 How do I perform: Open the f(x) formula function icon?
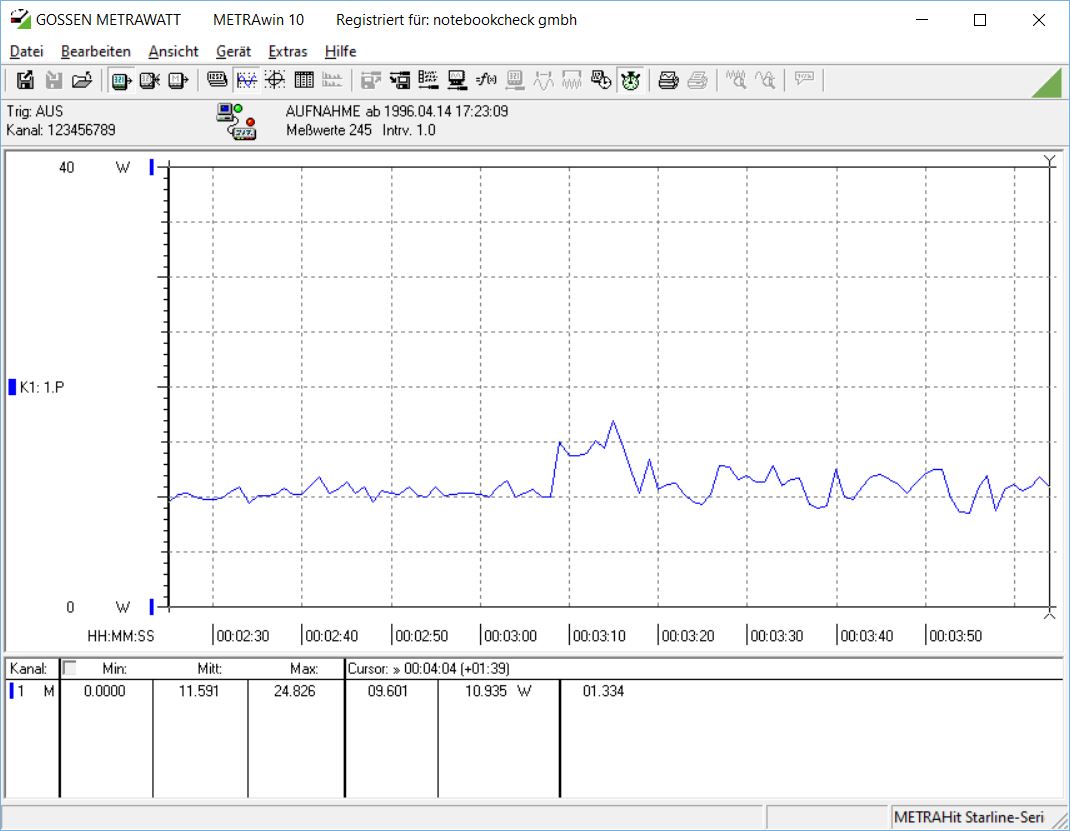click(x=486, y=81)
